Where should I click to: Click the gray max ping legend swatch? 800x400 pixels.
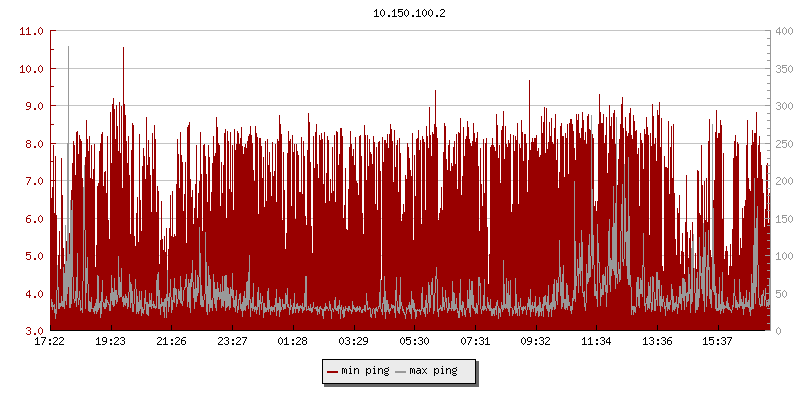[x=402, y=371]
